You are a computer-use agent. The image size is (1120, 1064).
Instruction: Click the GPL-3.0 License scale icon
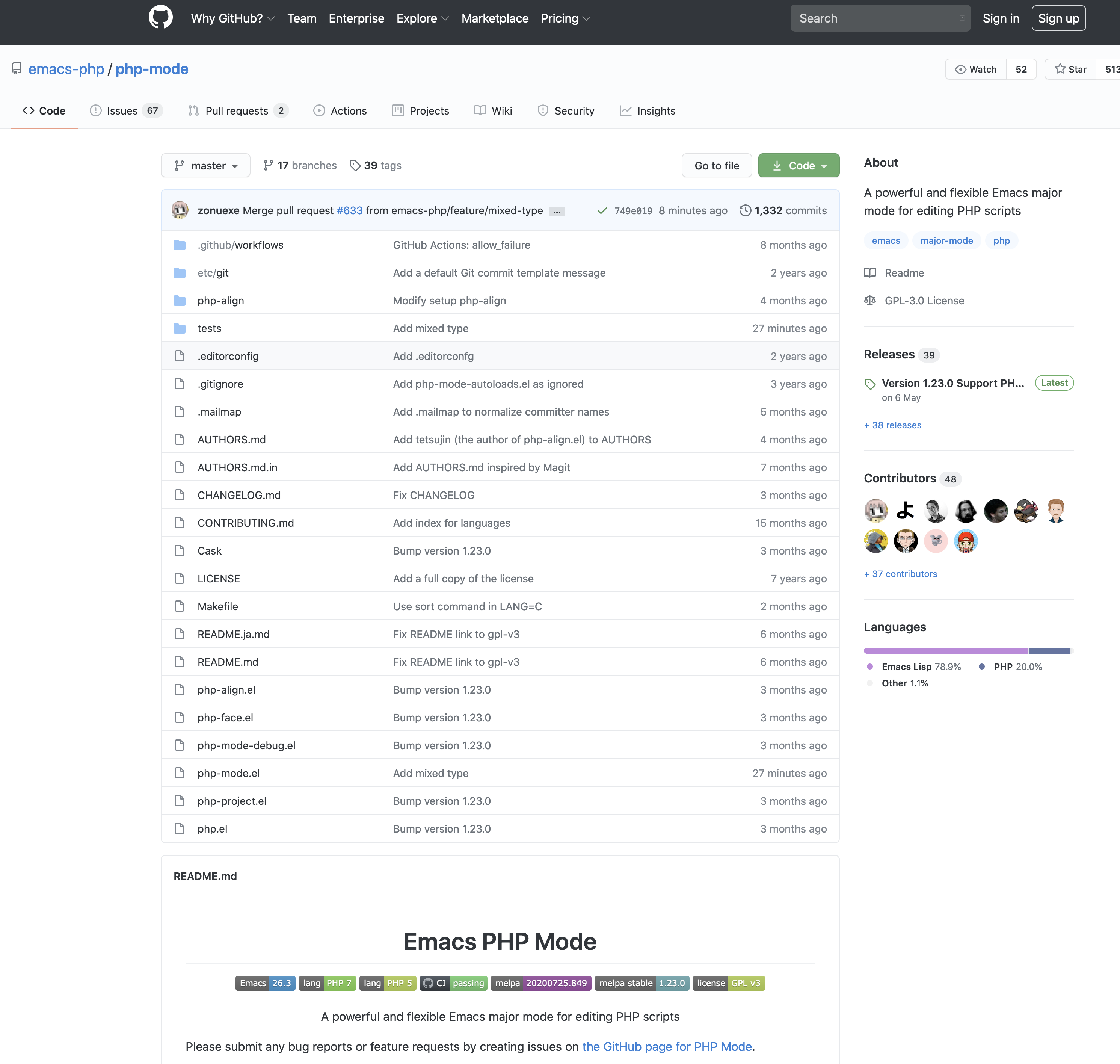869,301
